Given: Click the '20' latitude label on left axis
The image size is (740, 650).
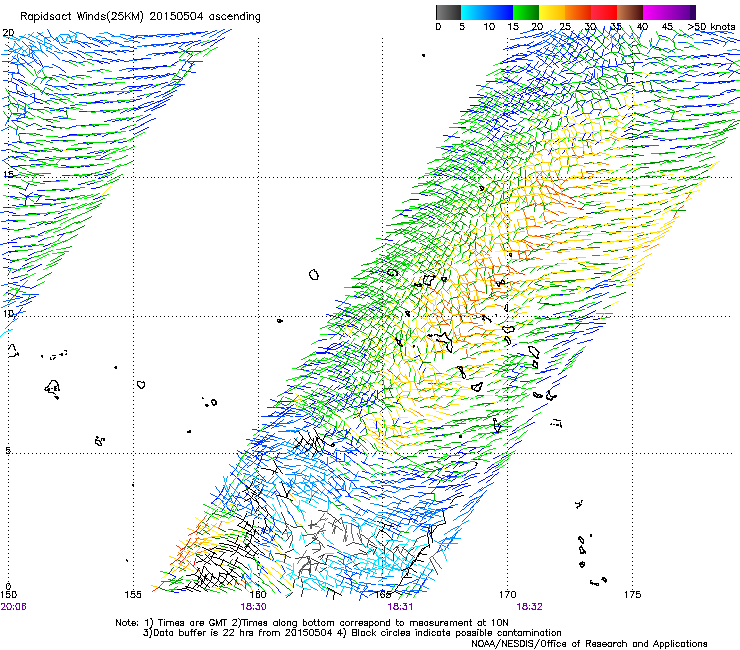Looking at the screenshot, I should click(8, 33).
